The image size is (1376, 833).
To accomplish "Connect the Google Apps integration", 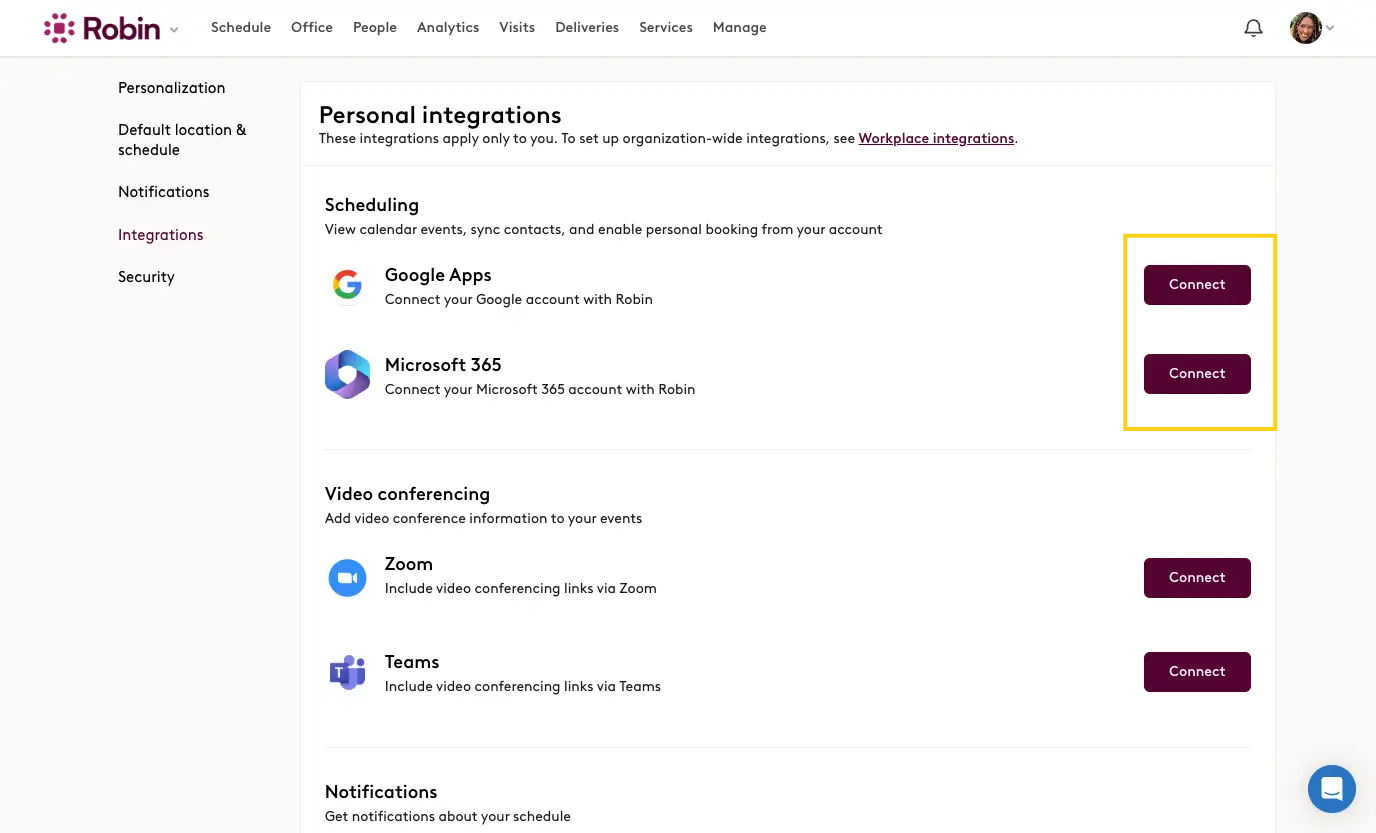I will click(1197, 285).
